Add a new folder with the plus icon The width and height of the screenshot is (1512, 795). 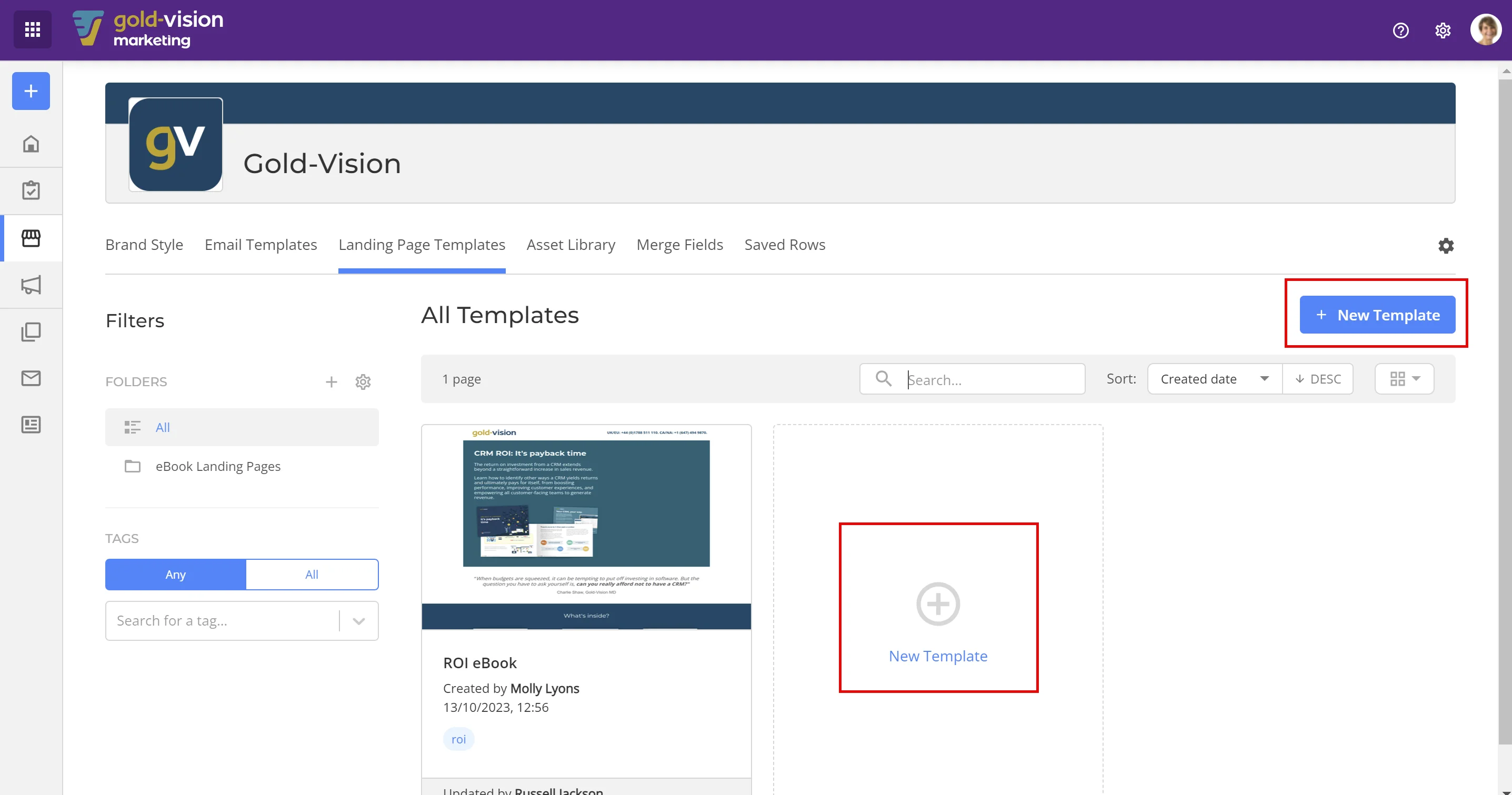click(332, 382)
